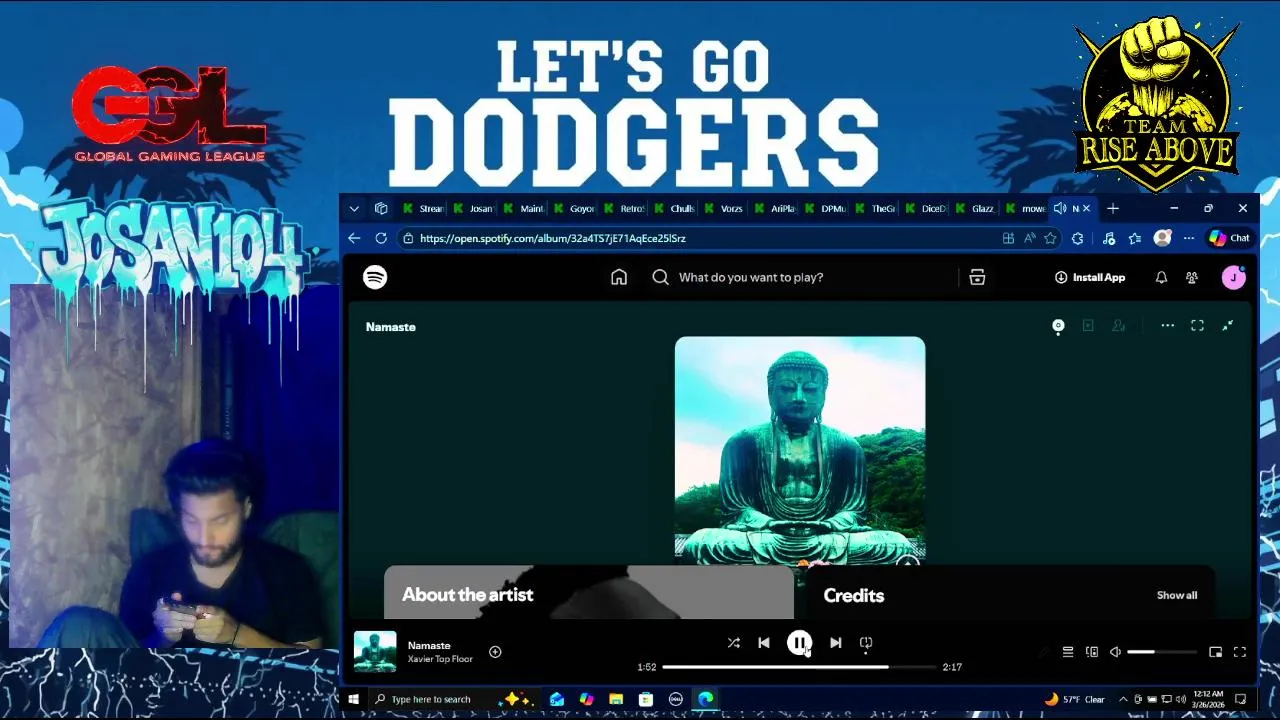Click the vinyl disc icon in Now Playing header

pyautogui.click(x=1058, y=325)
